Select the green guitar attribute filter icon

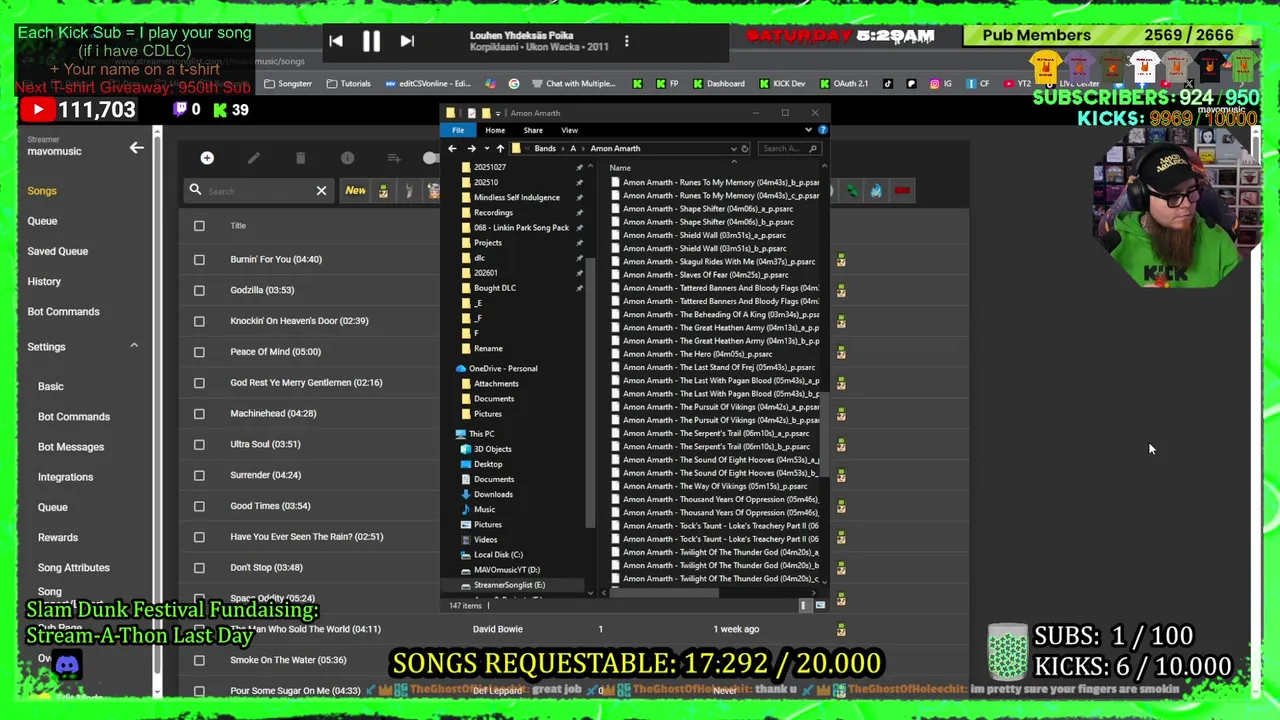tap(852, 191)
